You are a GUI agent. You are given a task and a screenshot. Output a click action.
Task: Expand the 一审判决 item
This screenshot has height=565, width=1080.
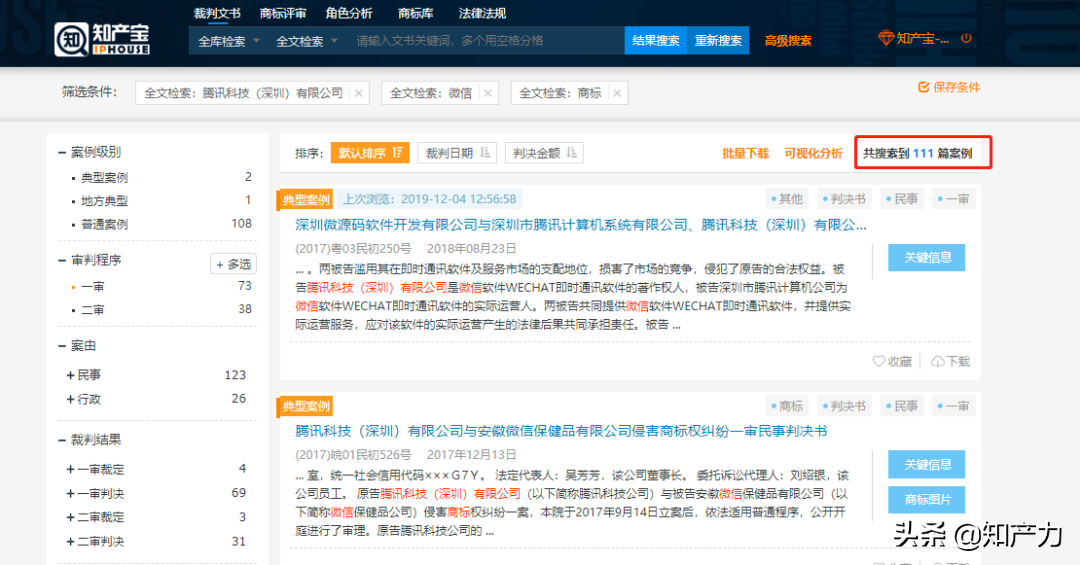70,493
